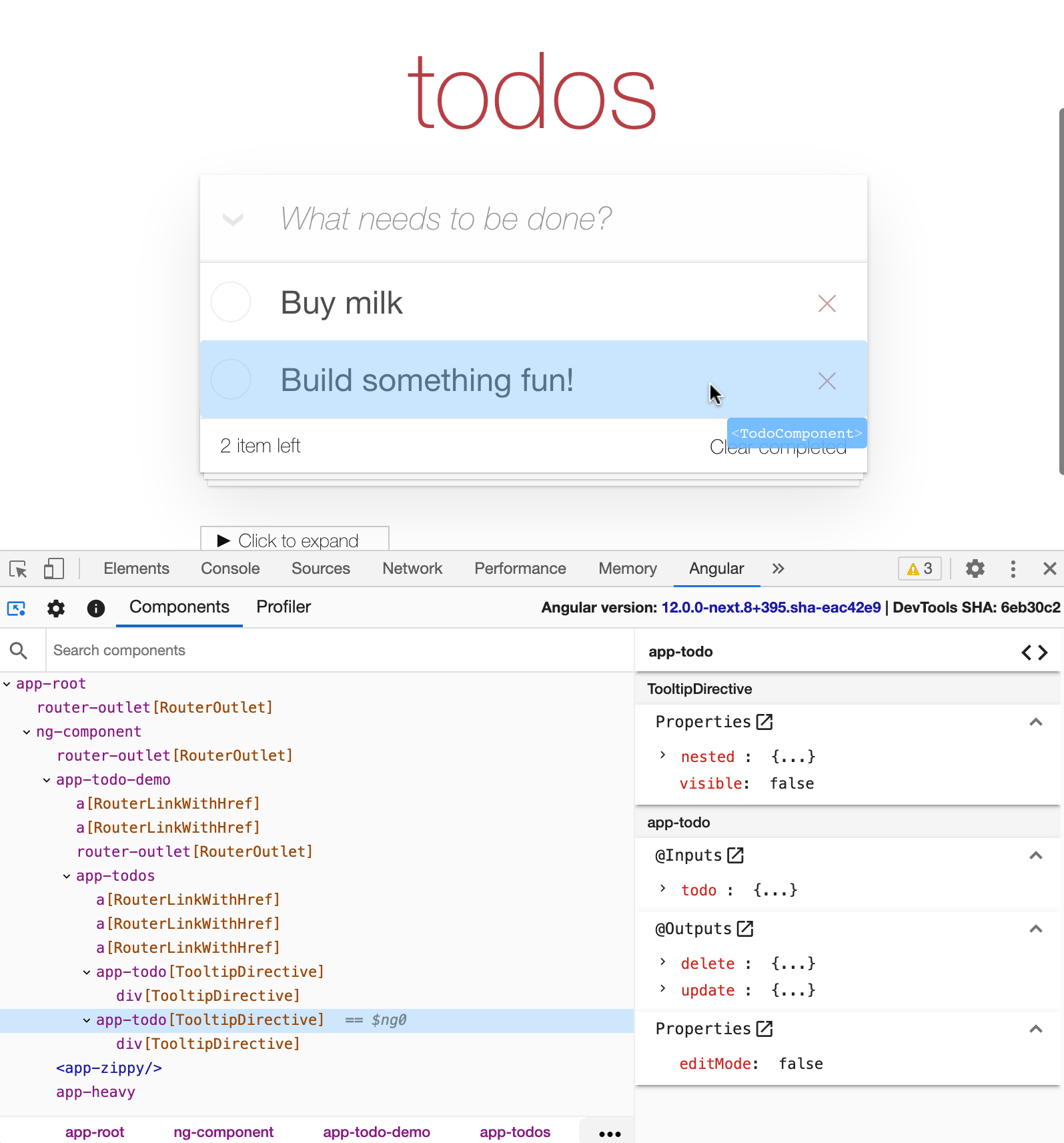Image resolution: width=1064 pixels, height=1143 pixels.
Task: Open Angular DevTools settings gear
Action: pos(56,608)
